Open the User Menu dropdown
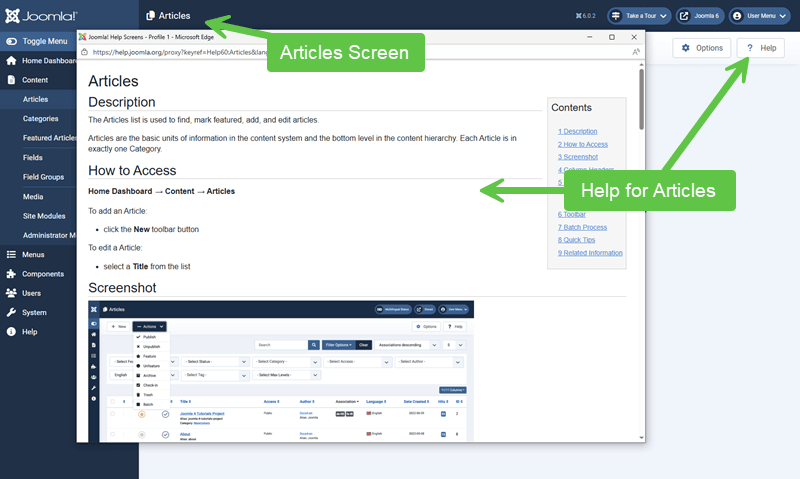Screen dimensions: 800x479 click(760, 16)
